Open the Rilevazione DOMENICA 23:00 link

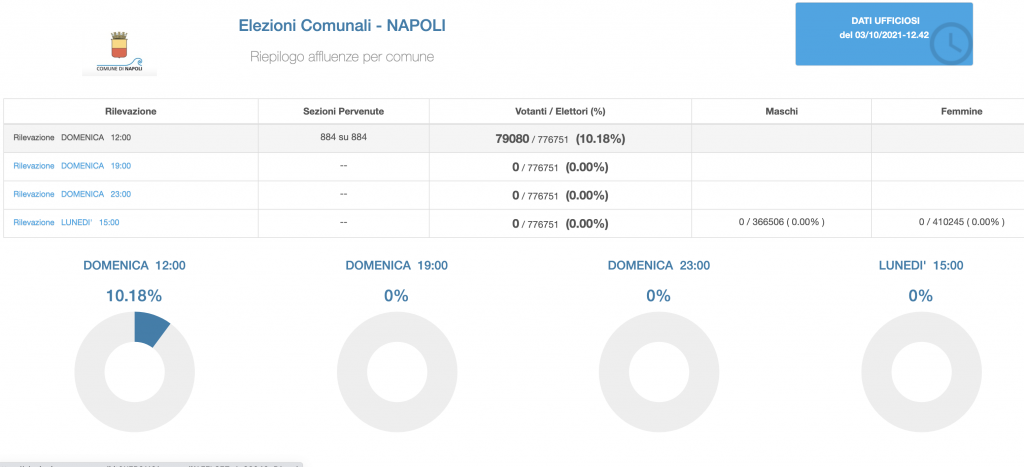(72, 194)
